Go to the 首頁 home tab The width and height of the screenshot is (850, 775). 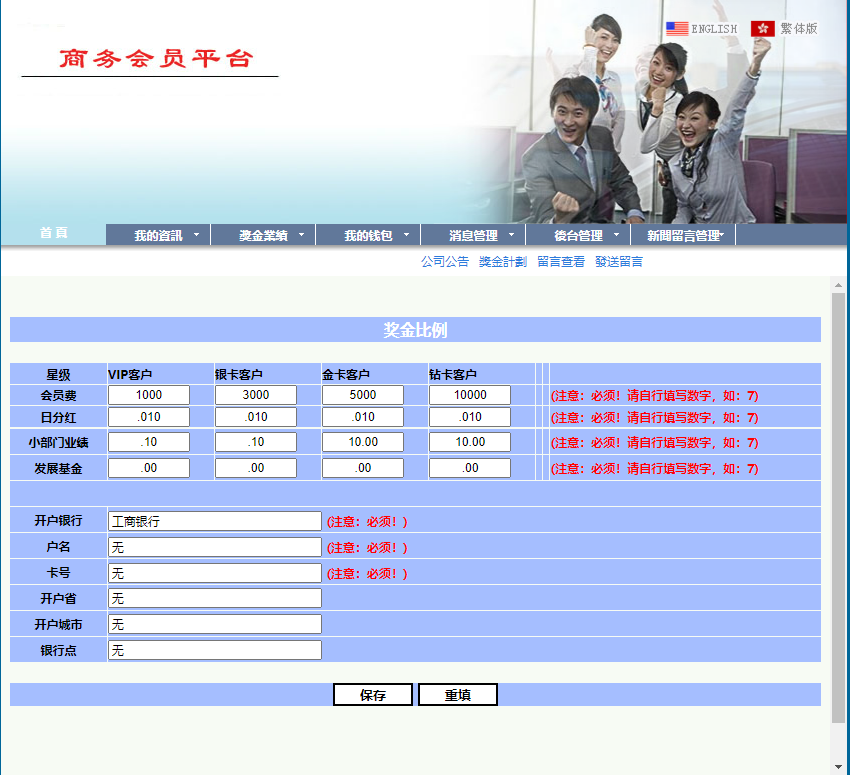tap(54, 233)
